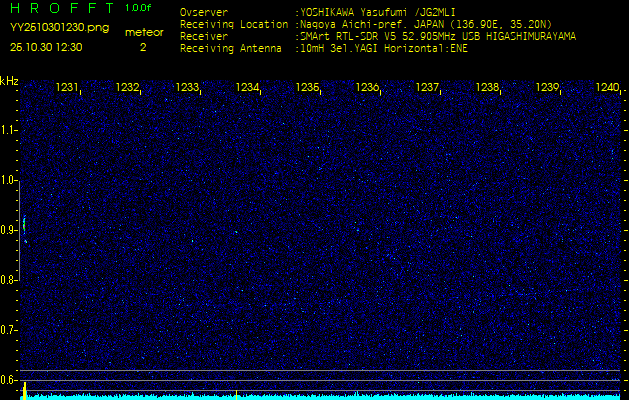Select the 1237 time tick label

pyautogui.click(x=427, y=88)
